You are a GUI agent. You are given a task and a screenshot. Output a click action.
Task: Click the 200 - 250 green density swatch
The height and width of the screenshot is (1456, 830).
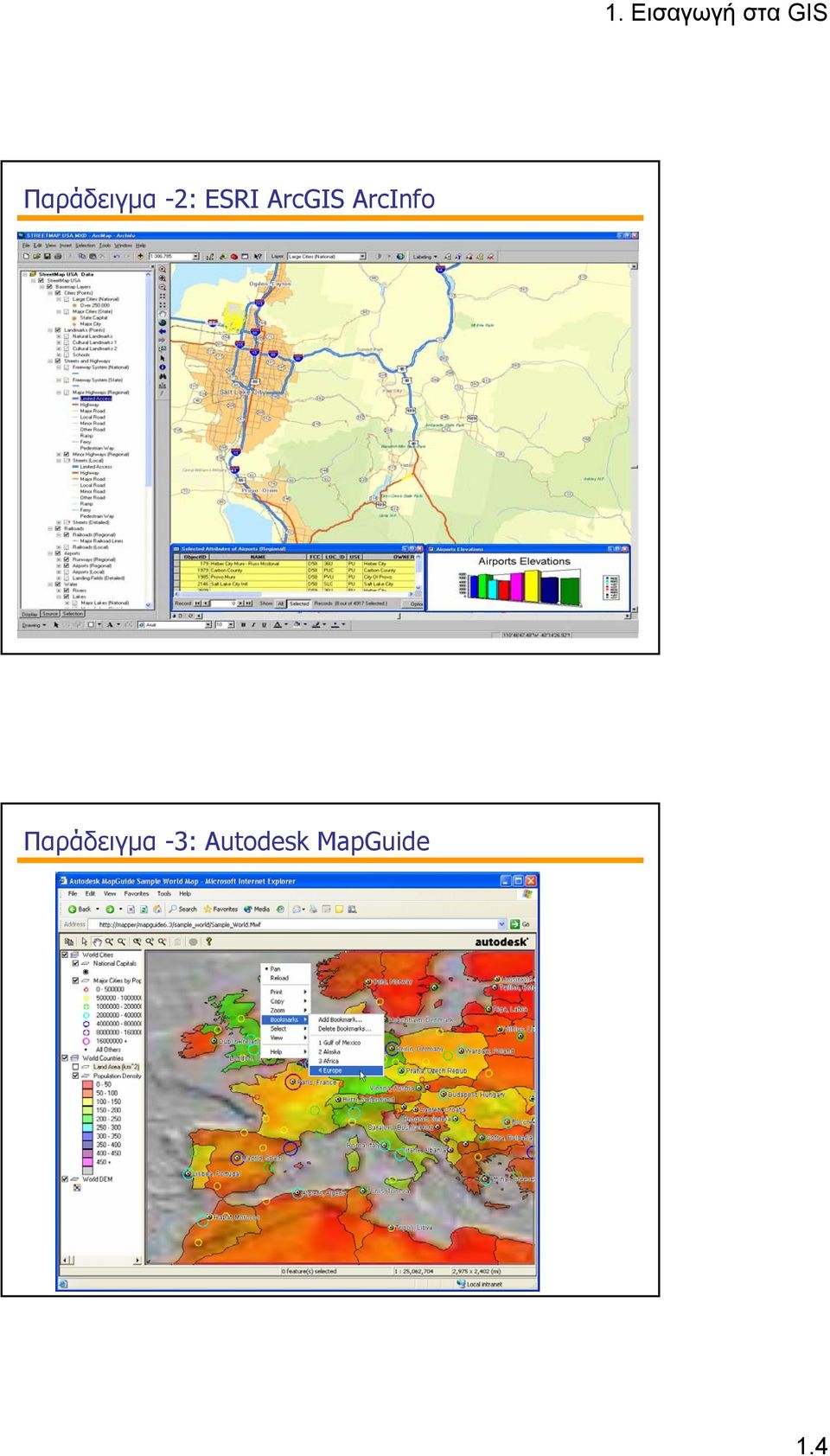(87, 1119)
